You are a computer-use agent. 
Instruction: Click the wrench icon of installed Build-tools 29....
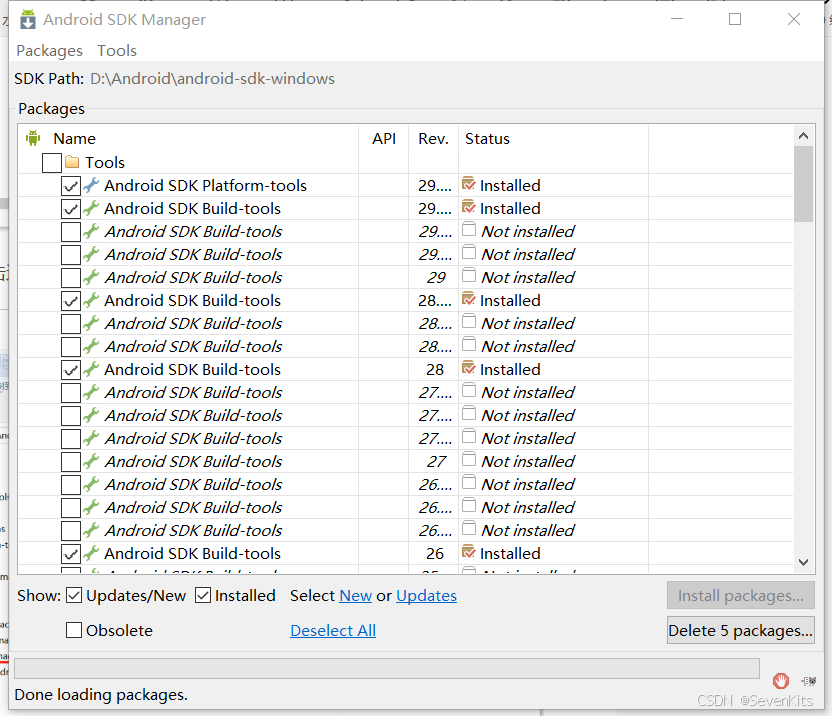click(91, 208)
